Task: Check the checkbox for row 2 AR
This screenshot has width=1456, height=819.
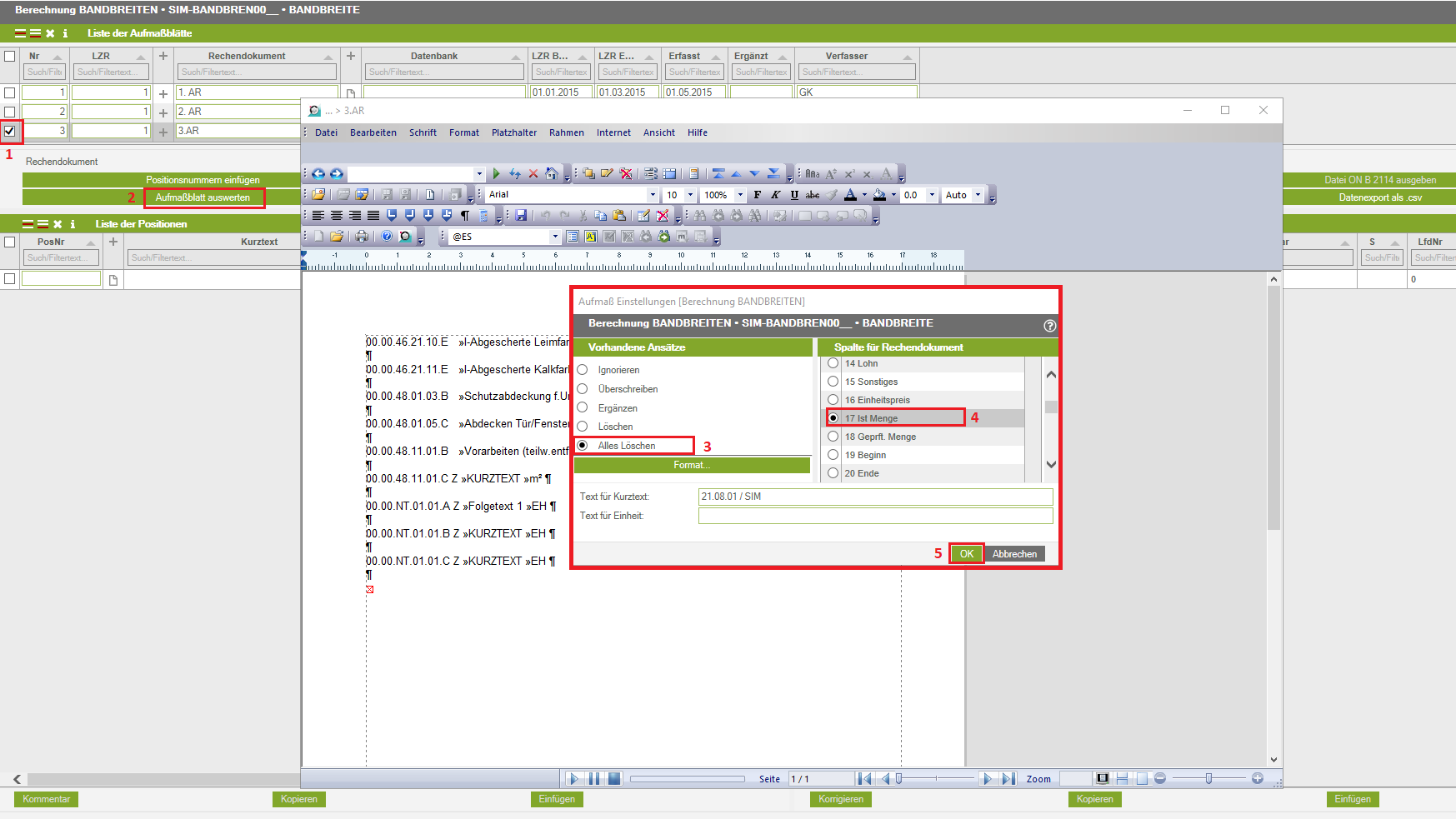Action: pos(10,112)
